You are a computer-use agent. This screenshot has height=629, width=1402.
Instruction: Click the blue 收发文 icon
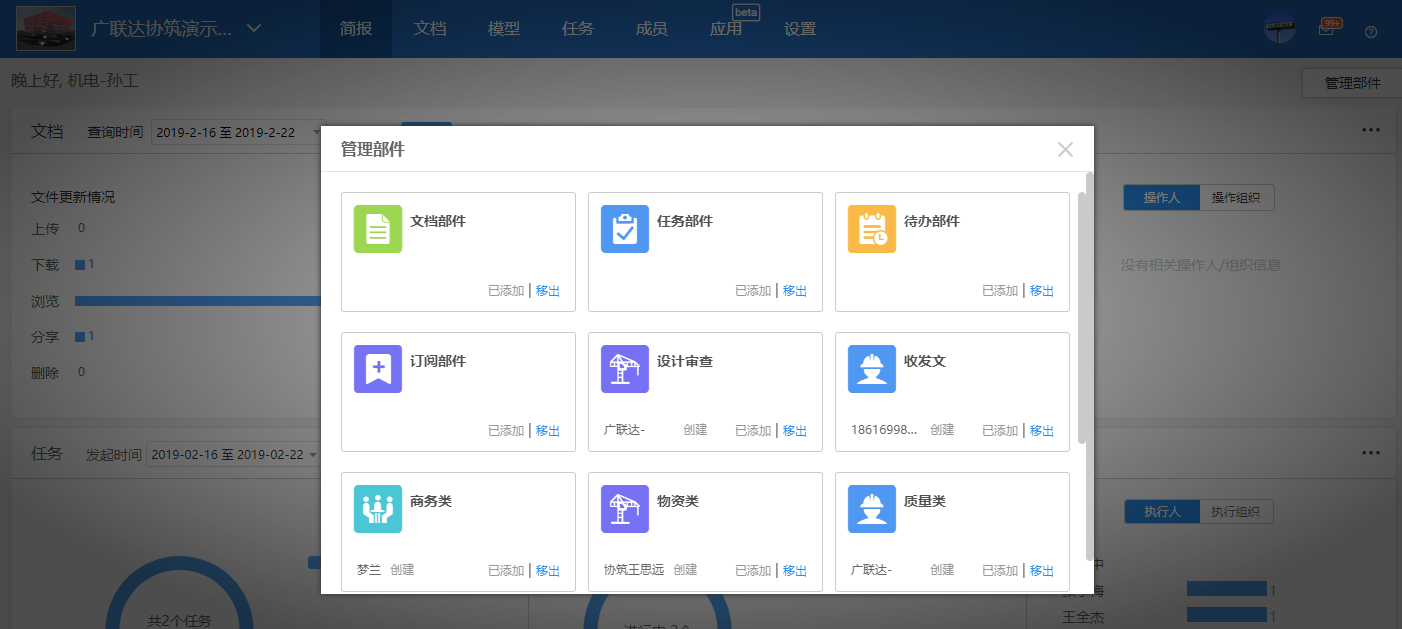[x=871, y=368]
